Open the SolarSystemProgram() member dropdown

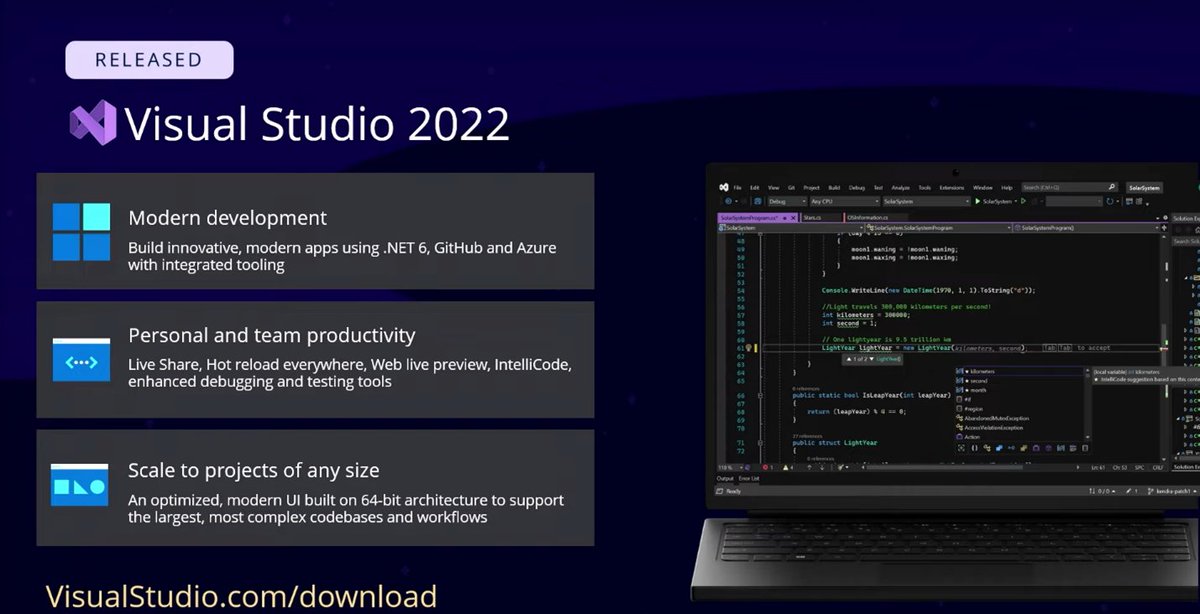(x=1085, y=228)
